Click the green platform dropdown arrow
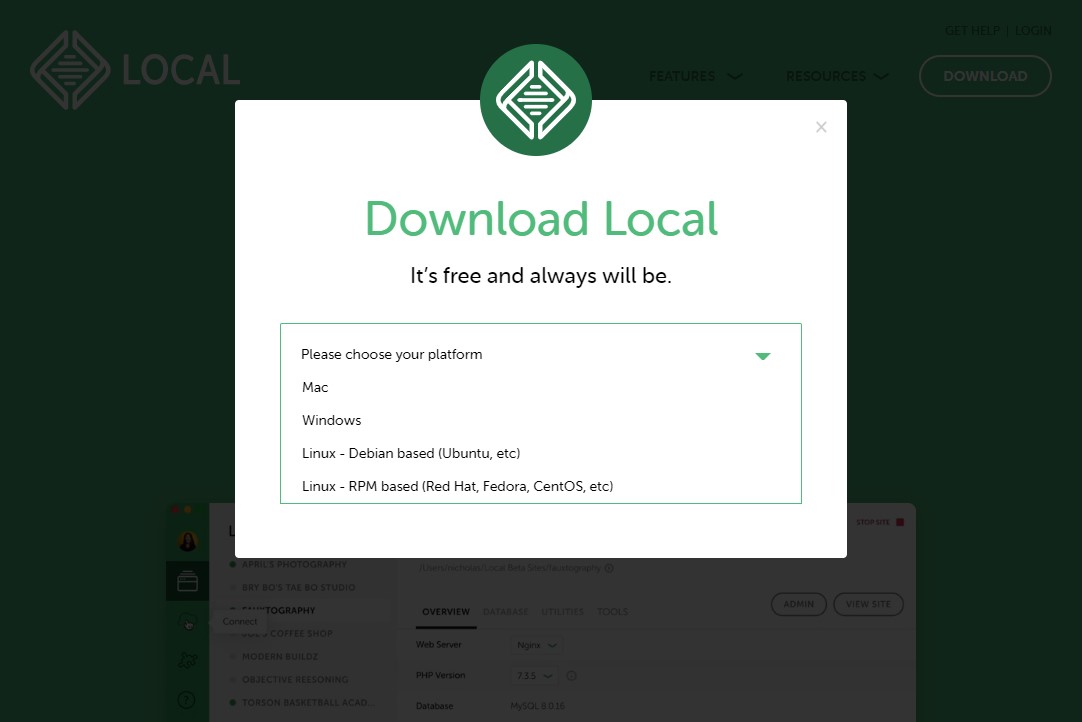 (x=763, y=355)
